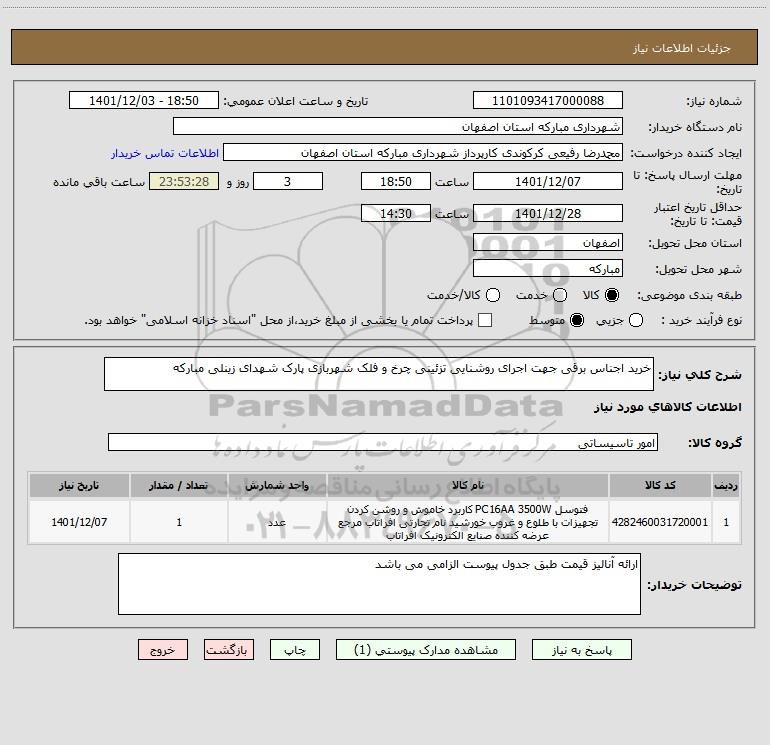Choose جزیی purchase process option
This screenshot has height=745, width=770.
coord(636,320)
